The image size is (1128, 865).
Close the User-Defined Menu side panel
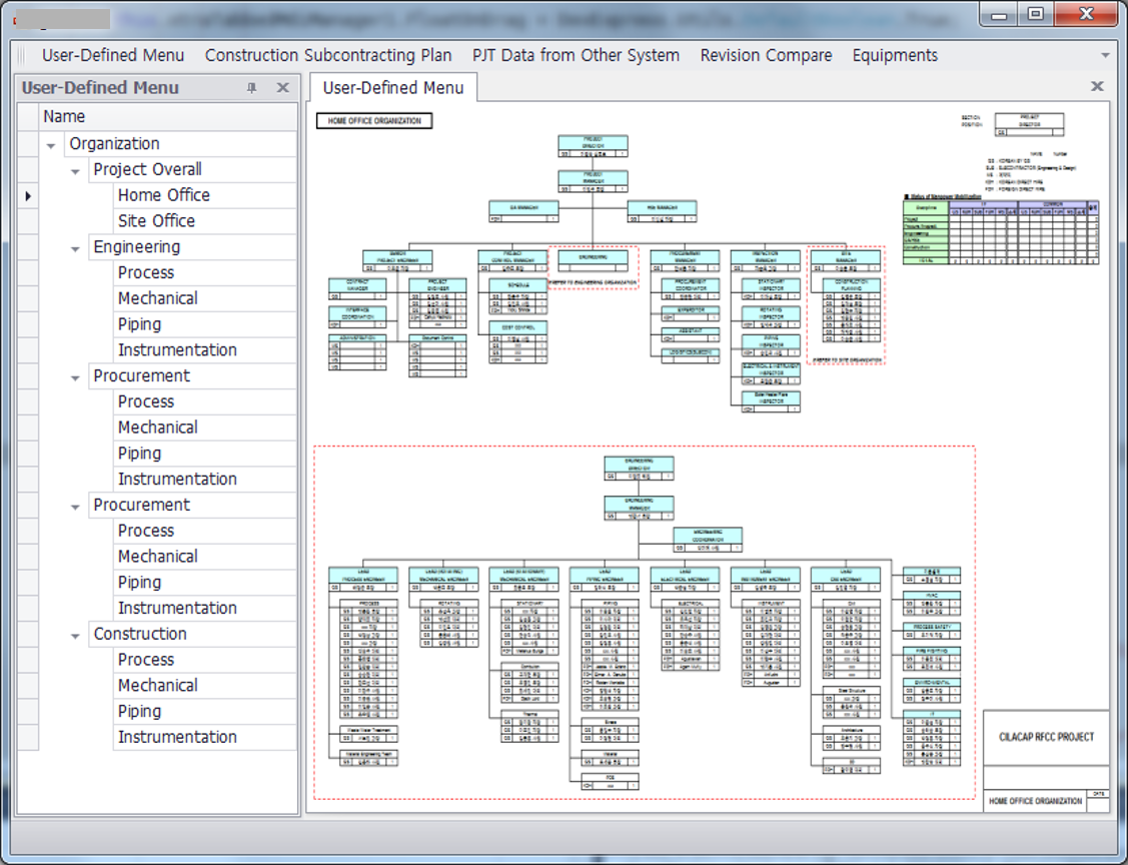coord(283,88)
